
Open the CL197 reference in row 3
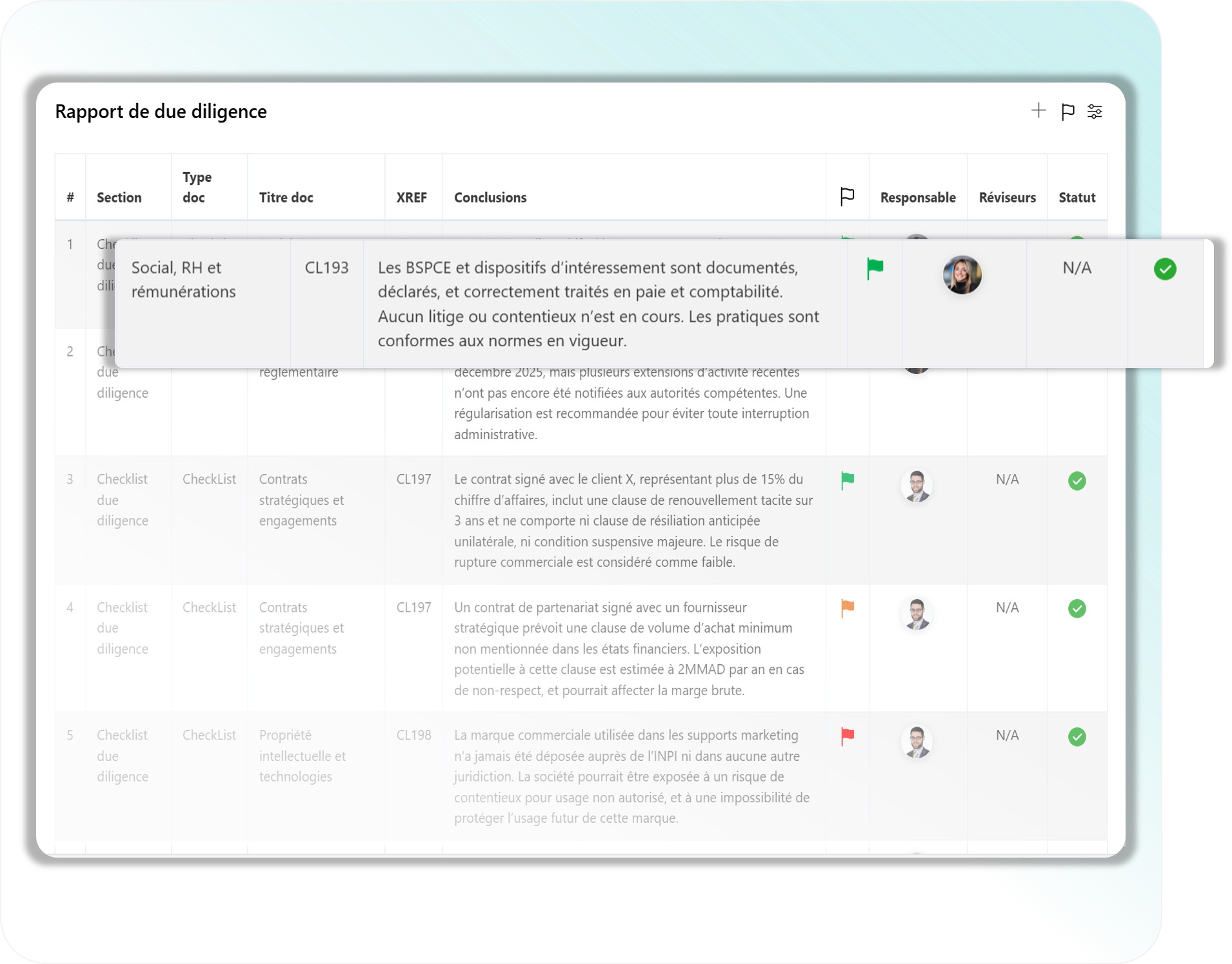(413, 479)
